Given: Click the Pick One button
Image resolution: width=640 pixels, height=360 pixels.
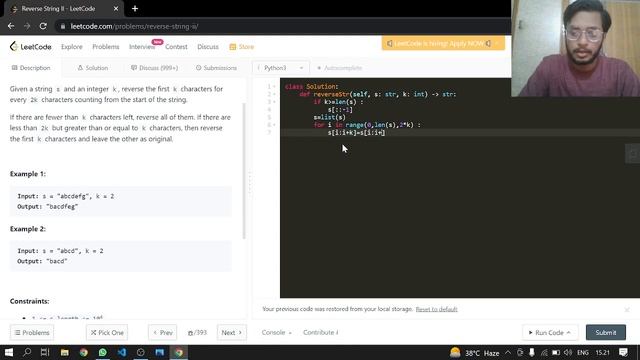Looking at the screenshot, I should [107, 333].
